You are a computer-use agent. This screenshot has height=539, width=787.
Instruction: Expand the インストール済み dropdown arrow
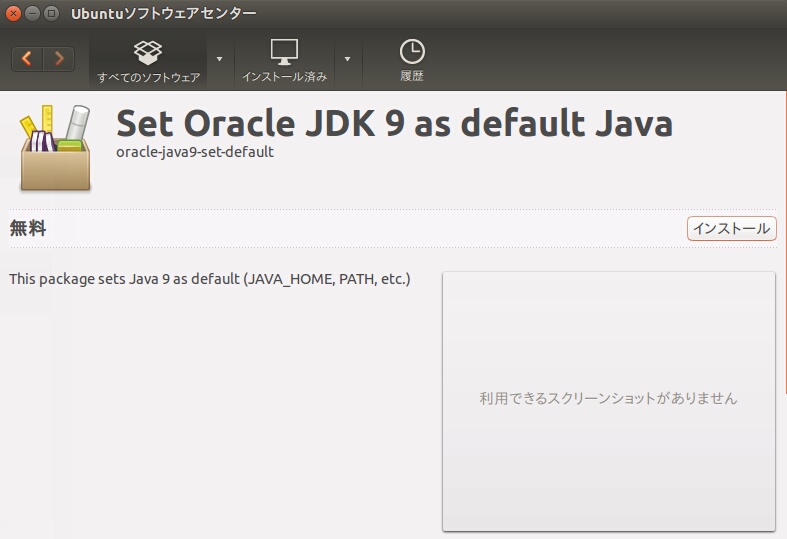(x=347, y=59)
